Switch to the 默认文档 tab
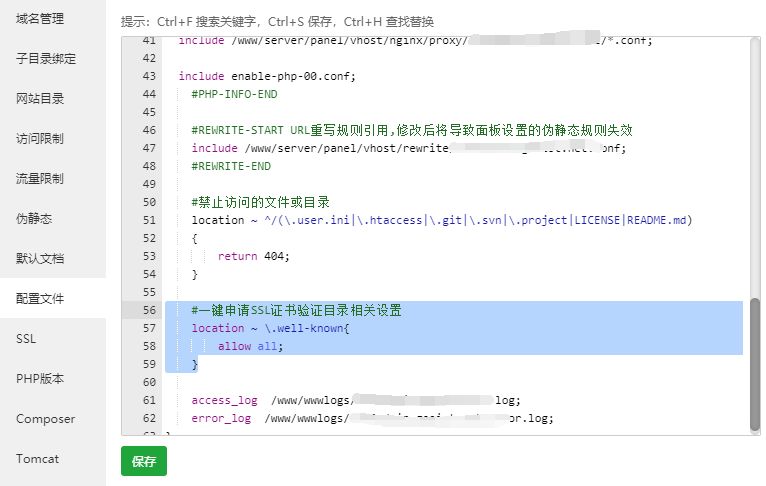 tap(40, 258)
